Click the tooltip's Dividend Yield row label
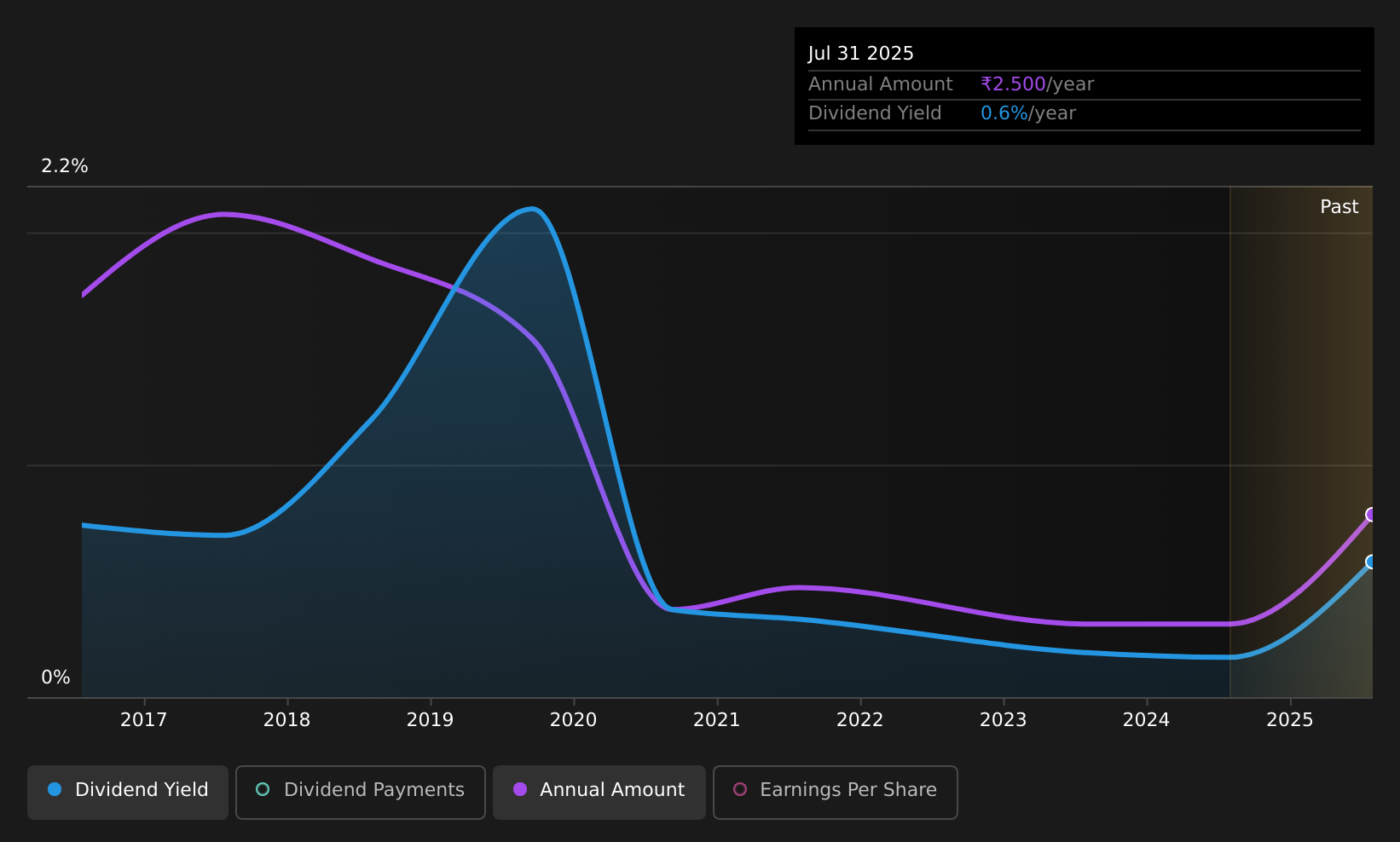The image size is (1400, 842). (x=875, y=113)
